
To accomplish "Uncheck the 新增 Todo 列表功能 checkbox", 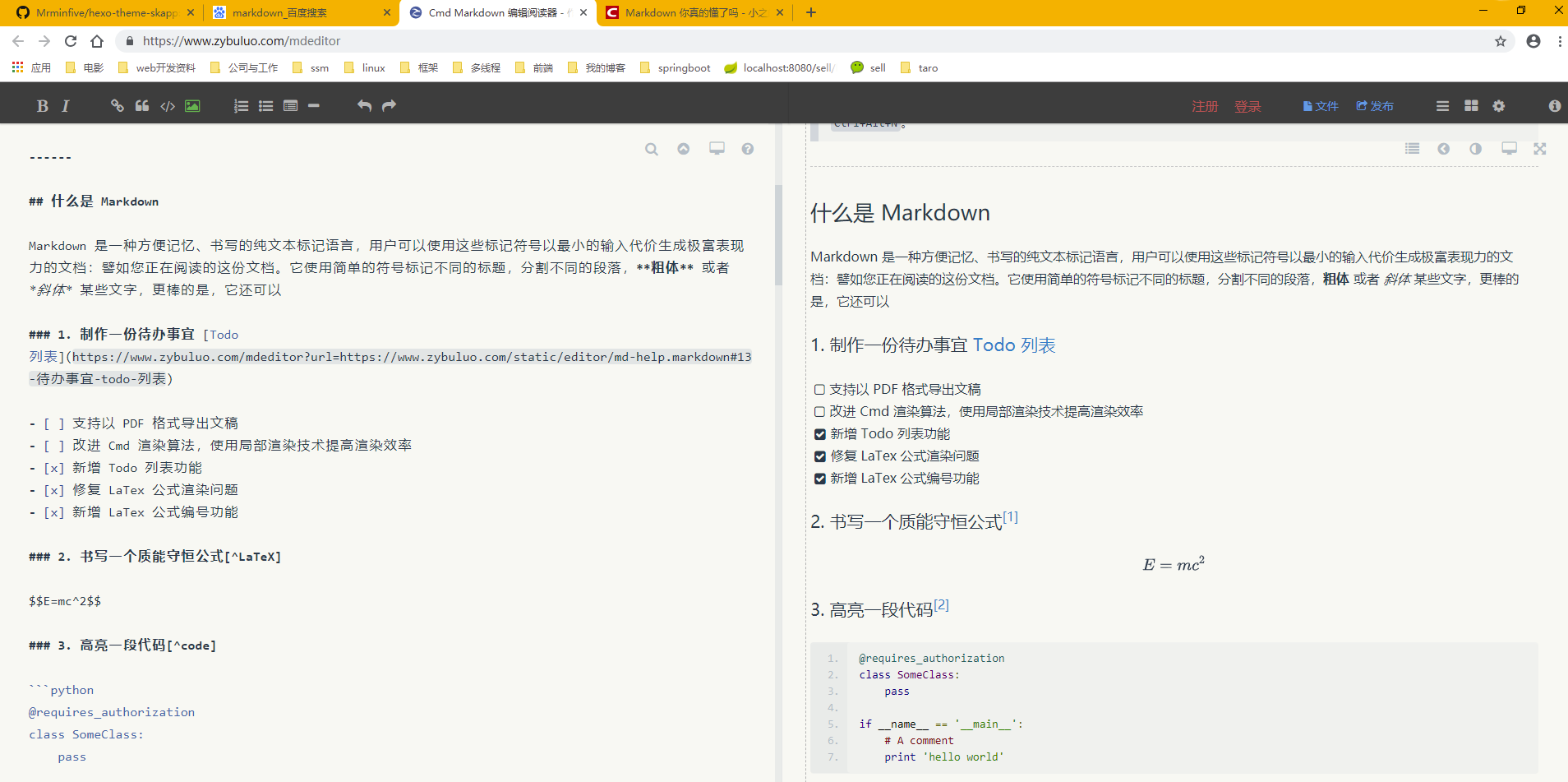I will (819, 434).
